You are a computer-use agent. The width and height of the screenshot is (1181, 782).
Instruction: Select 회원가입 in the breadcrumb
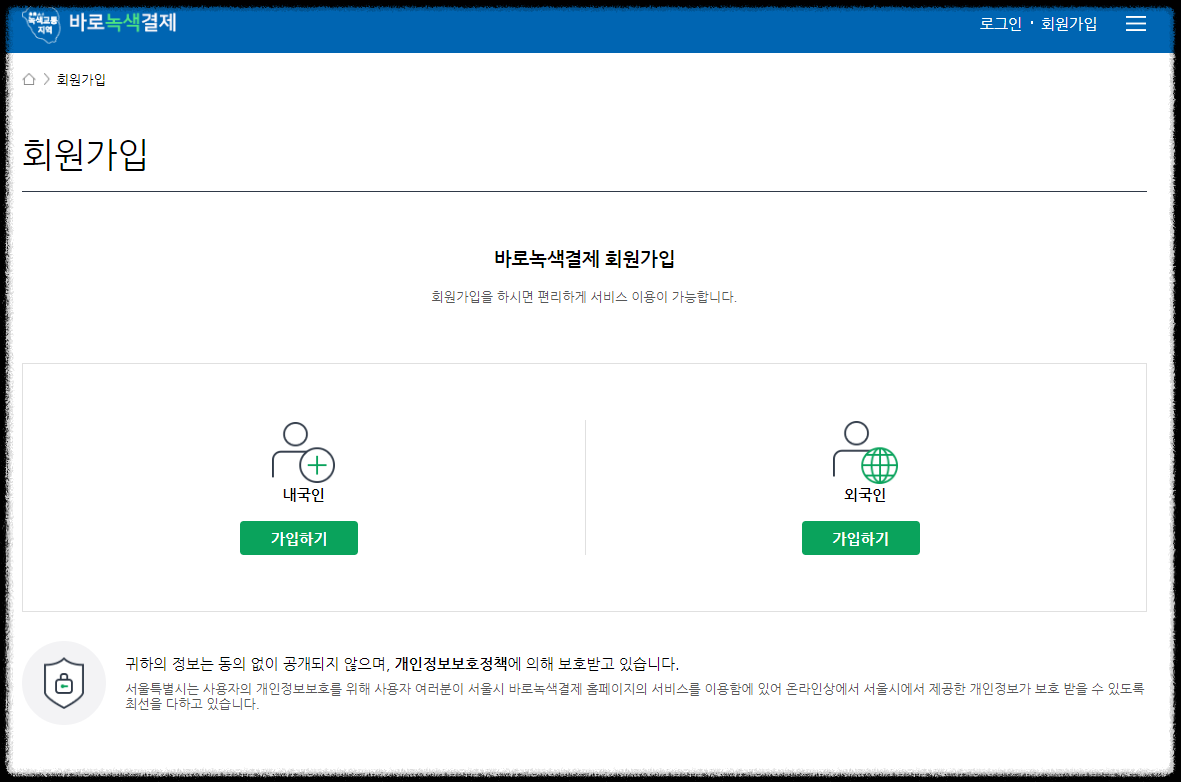point(81,79)
